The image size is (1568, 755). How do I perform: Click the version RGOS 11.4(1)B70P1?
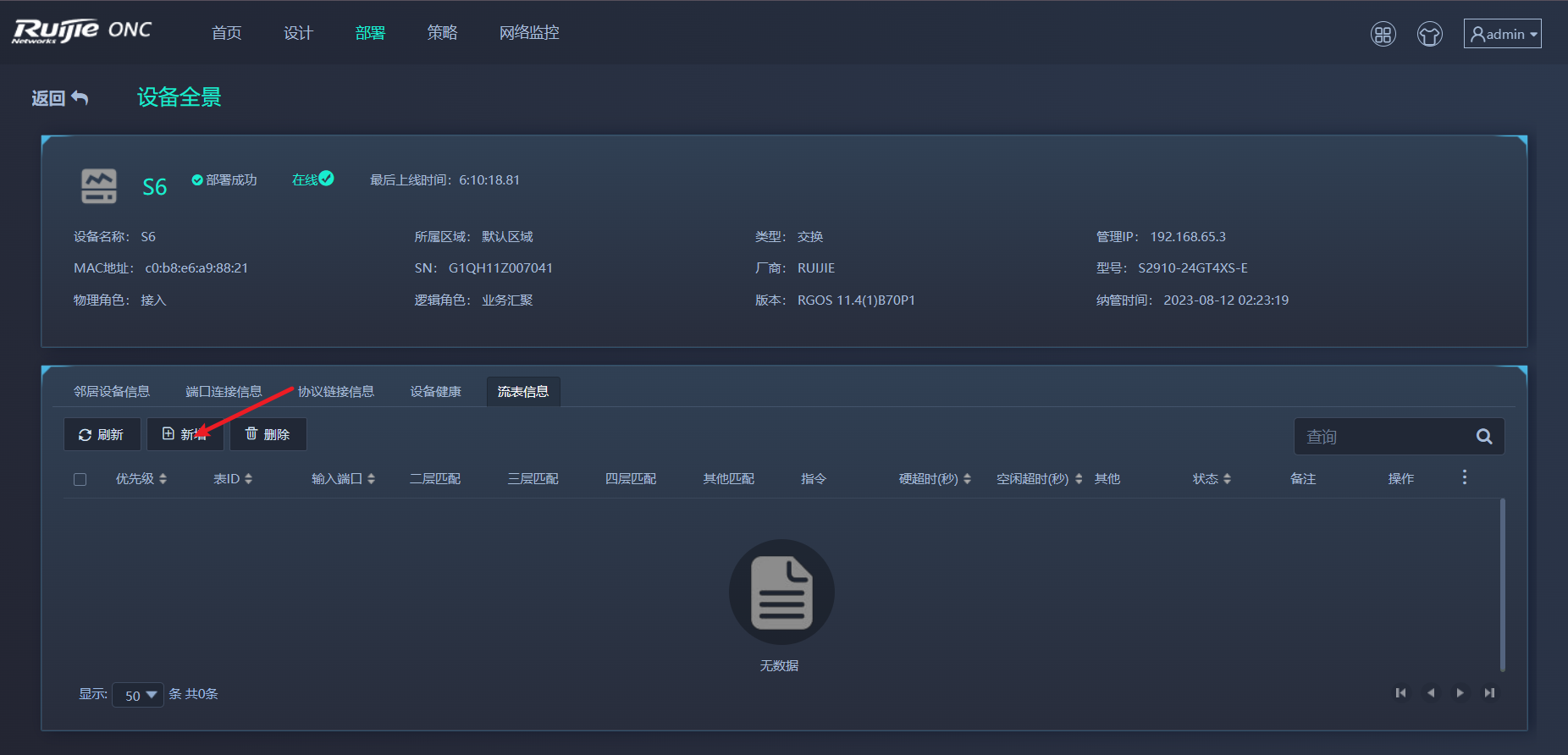856,300
